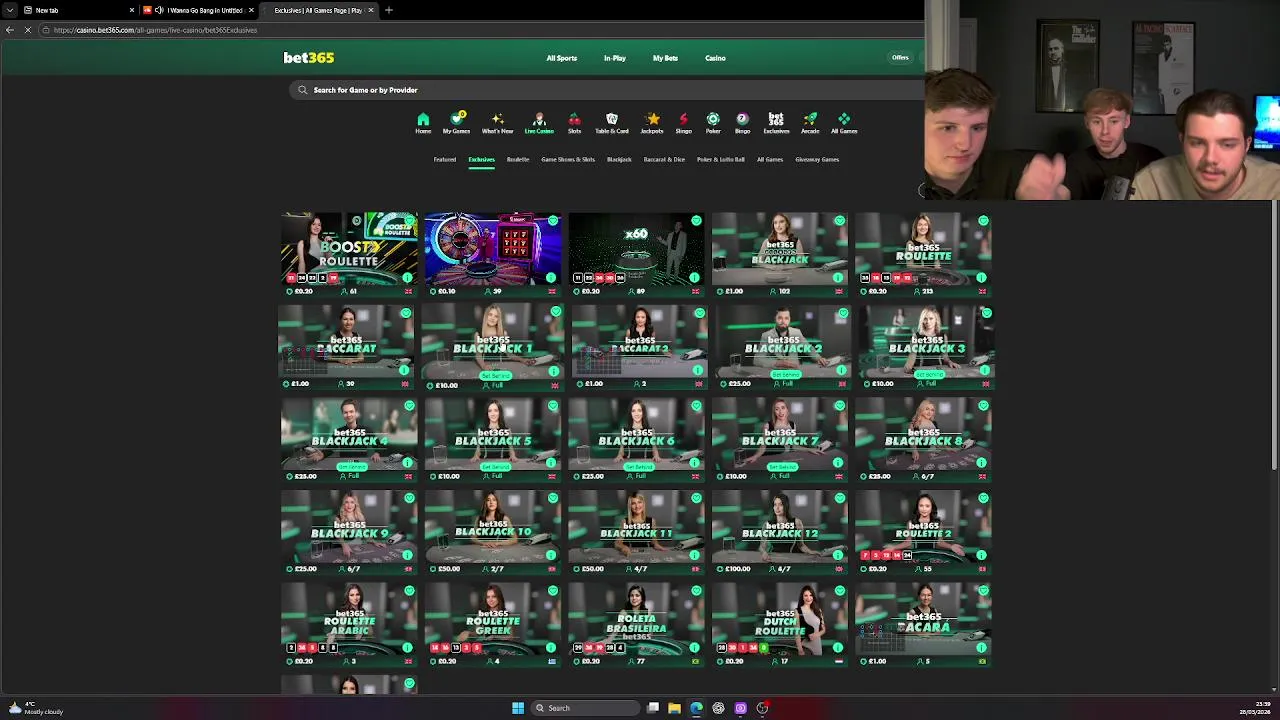
Task: Go back using browser back arrow
Action: click(11, 30)
